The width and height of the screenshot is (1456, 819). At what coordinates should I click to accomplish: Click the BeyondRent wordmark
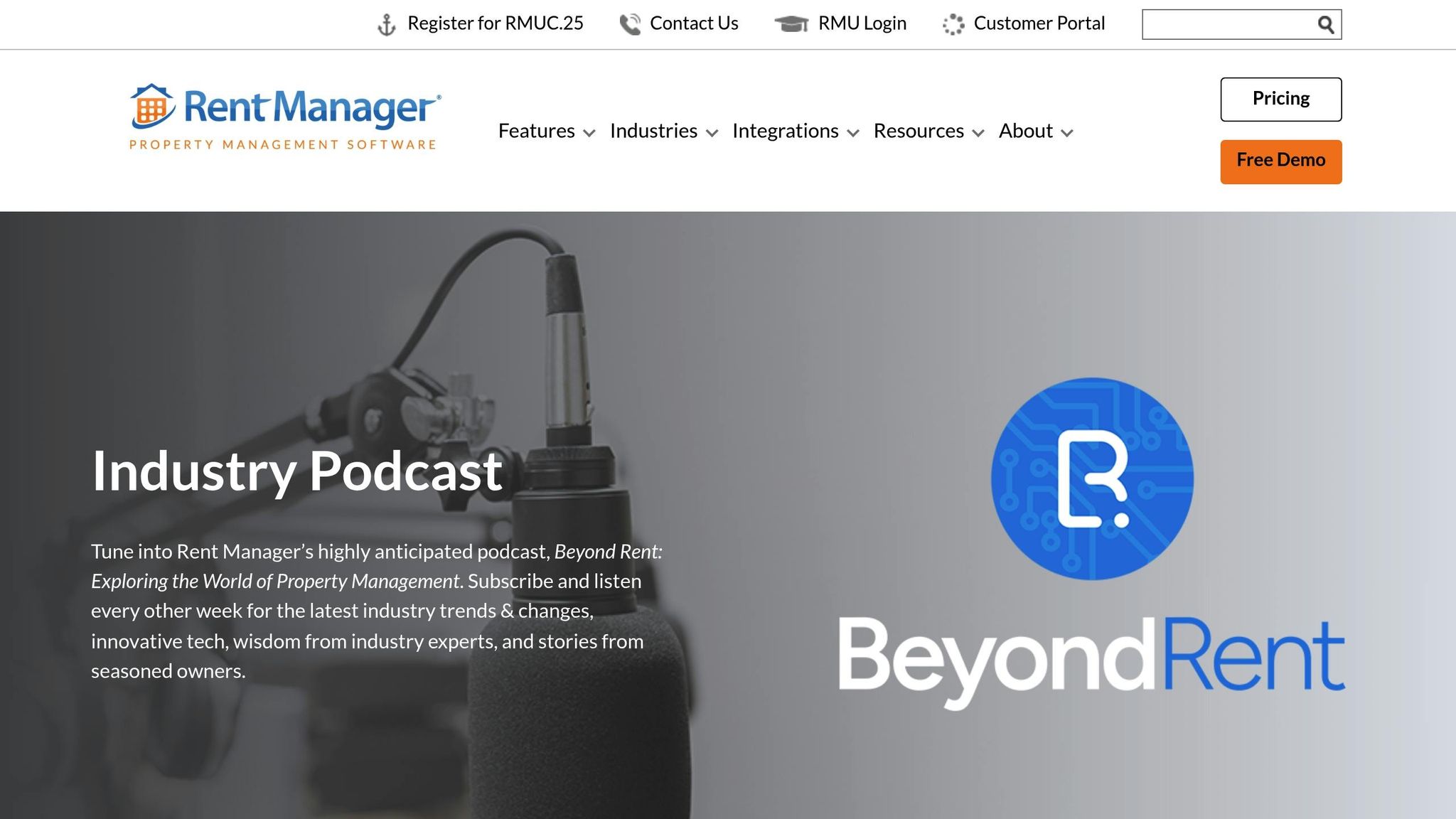(1091, 663)
